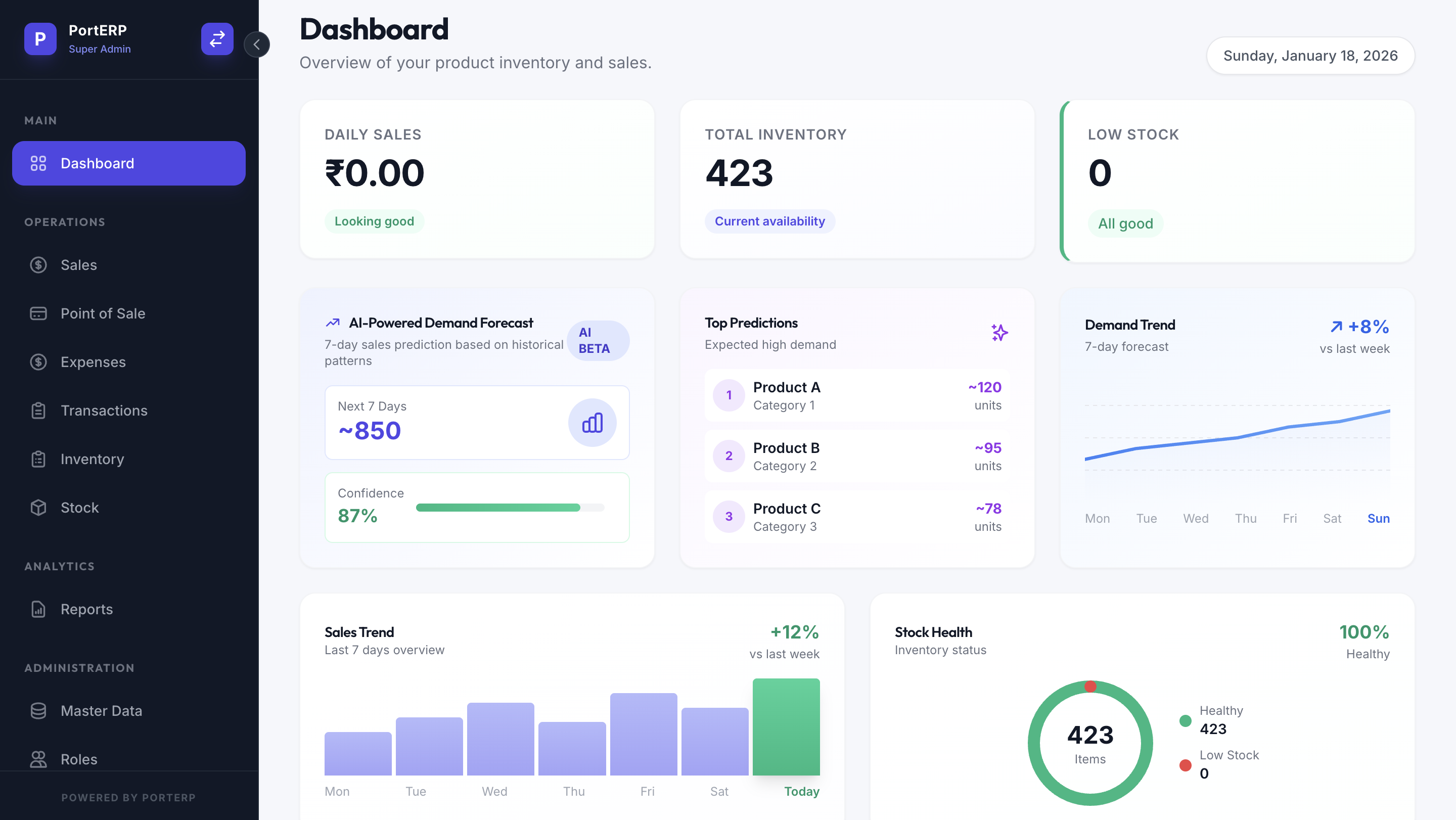Open the Dashboard menu item
The height and width of the screenshot is (820, 1456).
(129, 163)
